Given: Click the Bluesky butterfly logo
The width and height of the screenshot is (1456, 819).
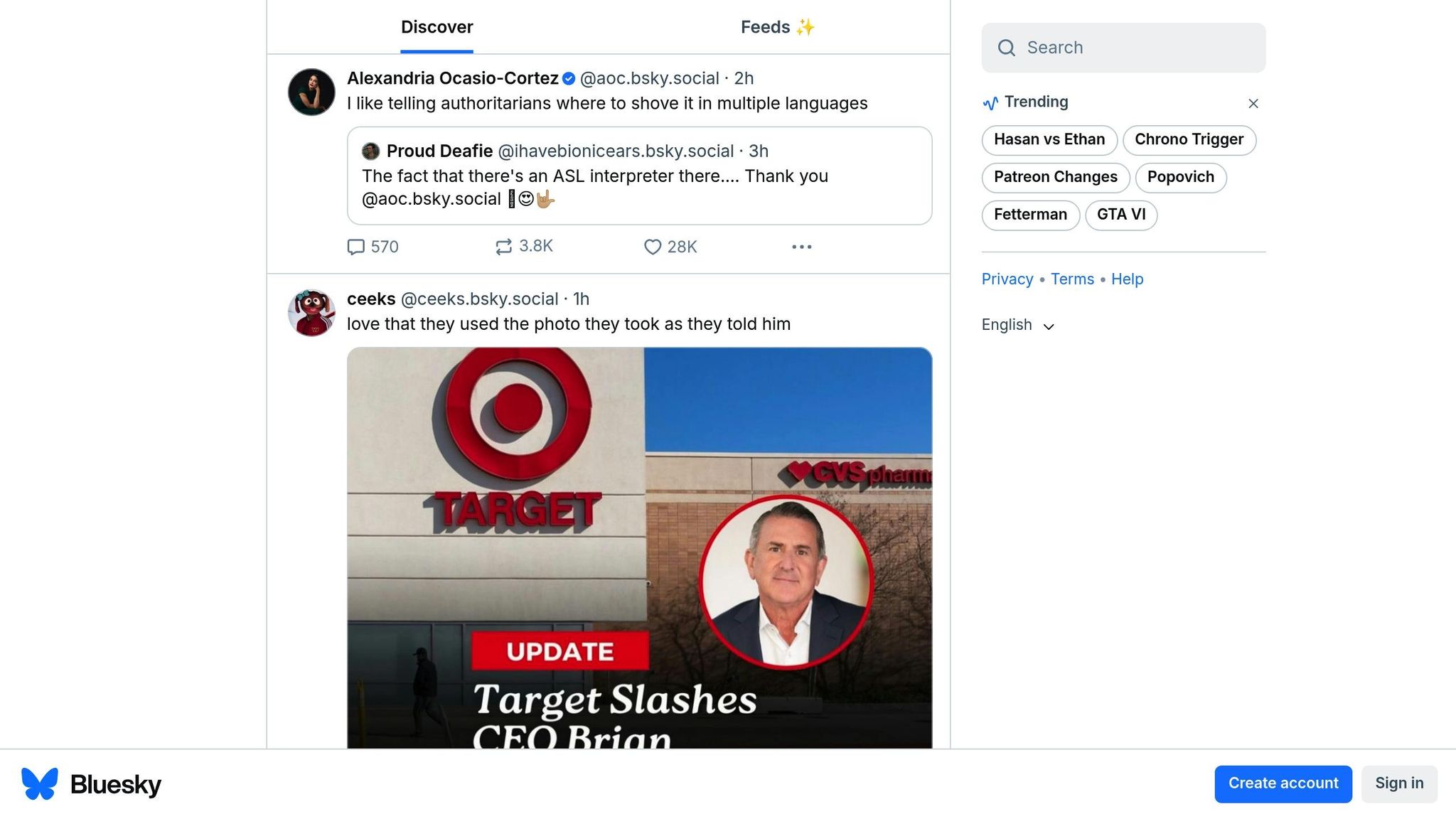Looking at the screenshot, I should click(40, 783).
